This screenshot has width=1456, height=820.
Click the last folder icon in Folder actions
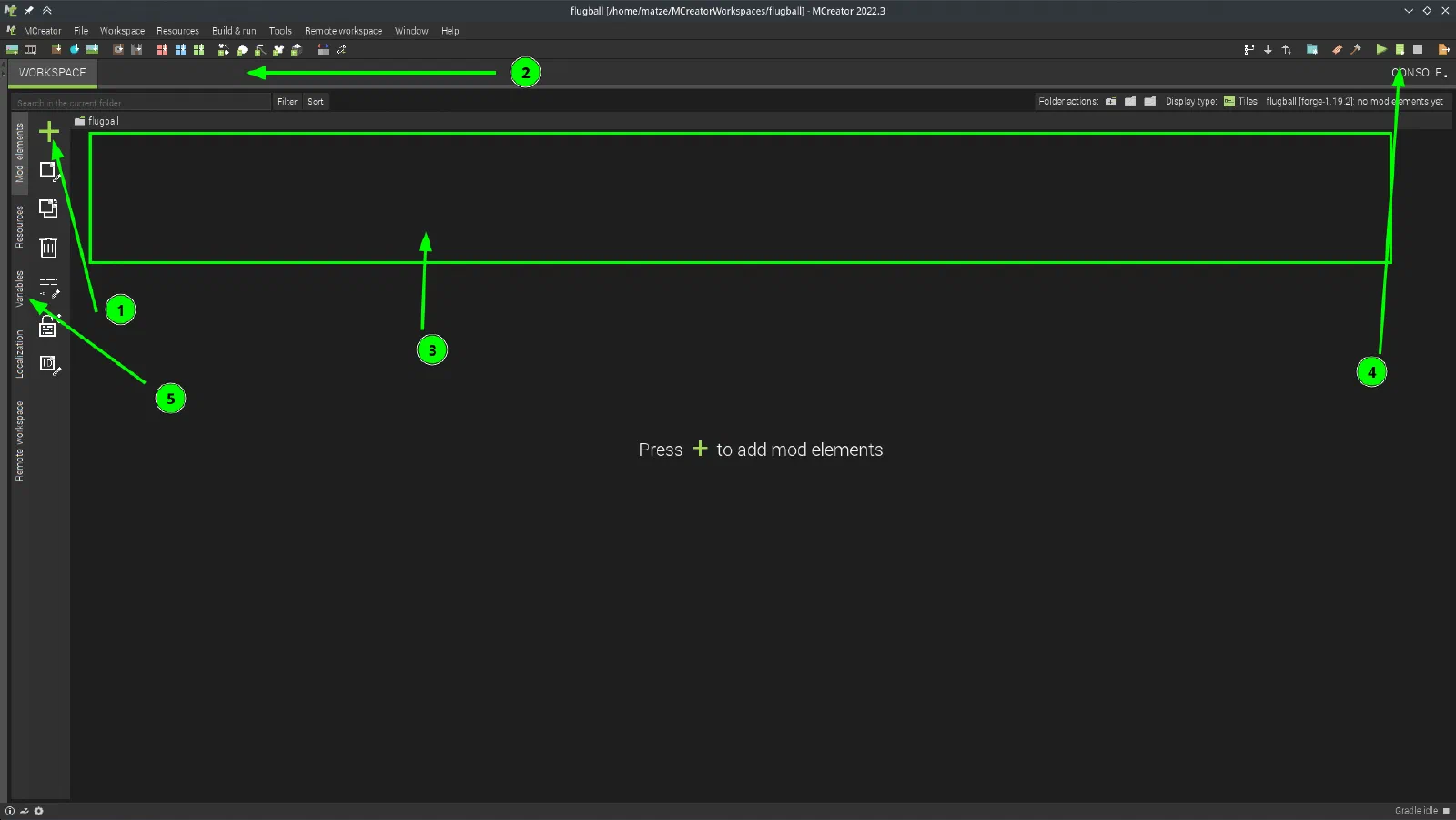point(1150,101)
